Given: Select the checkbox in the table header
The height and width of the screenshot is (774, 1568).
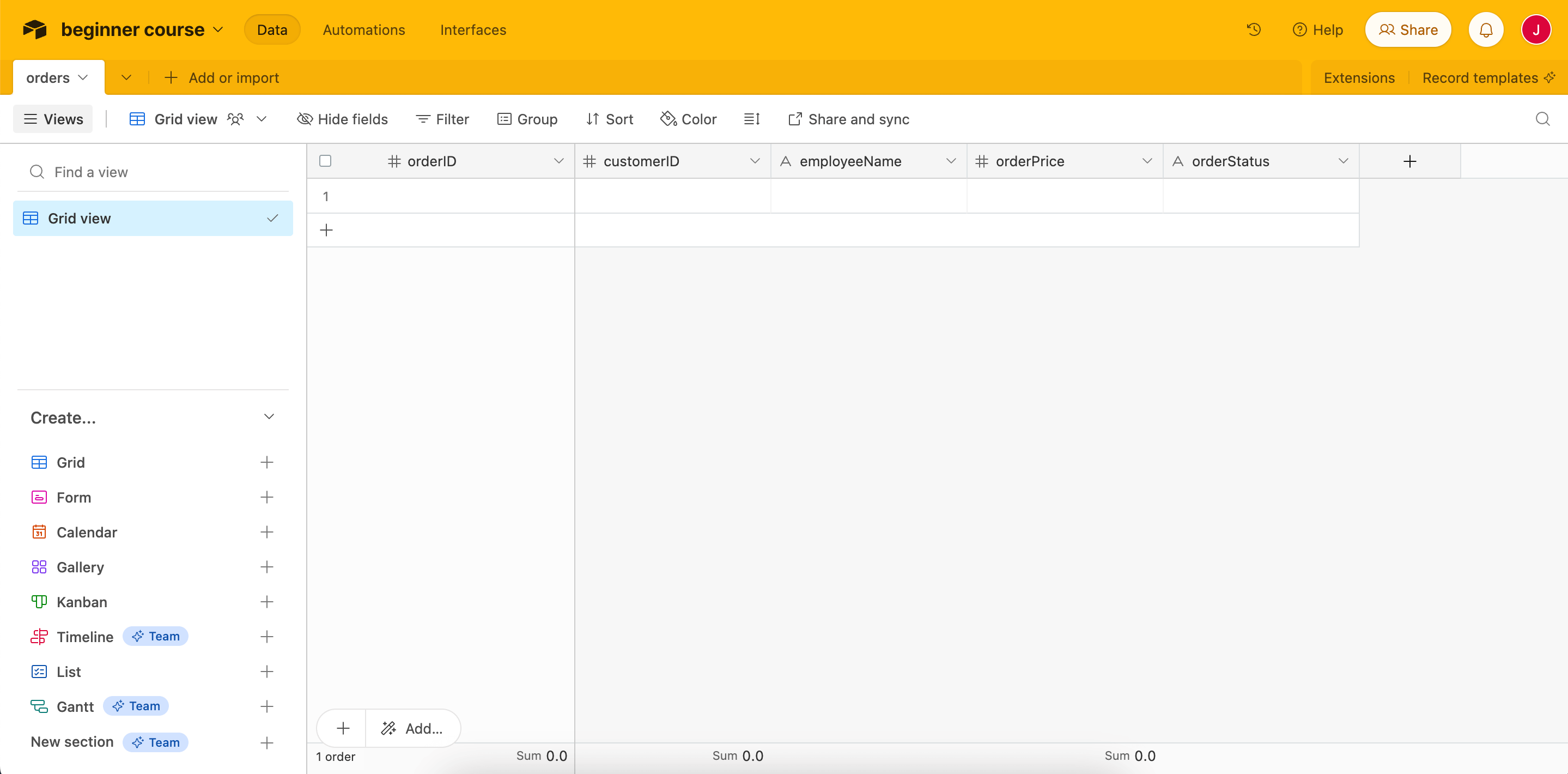Looking at the screenshot, I should click(x=325, y=160).
